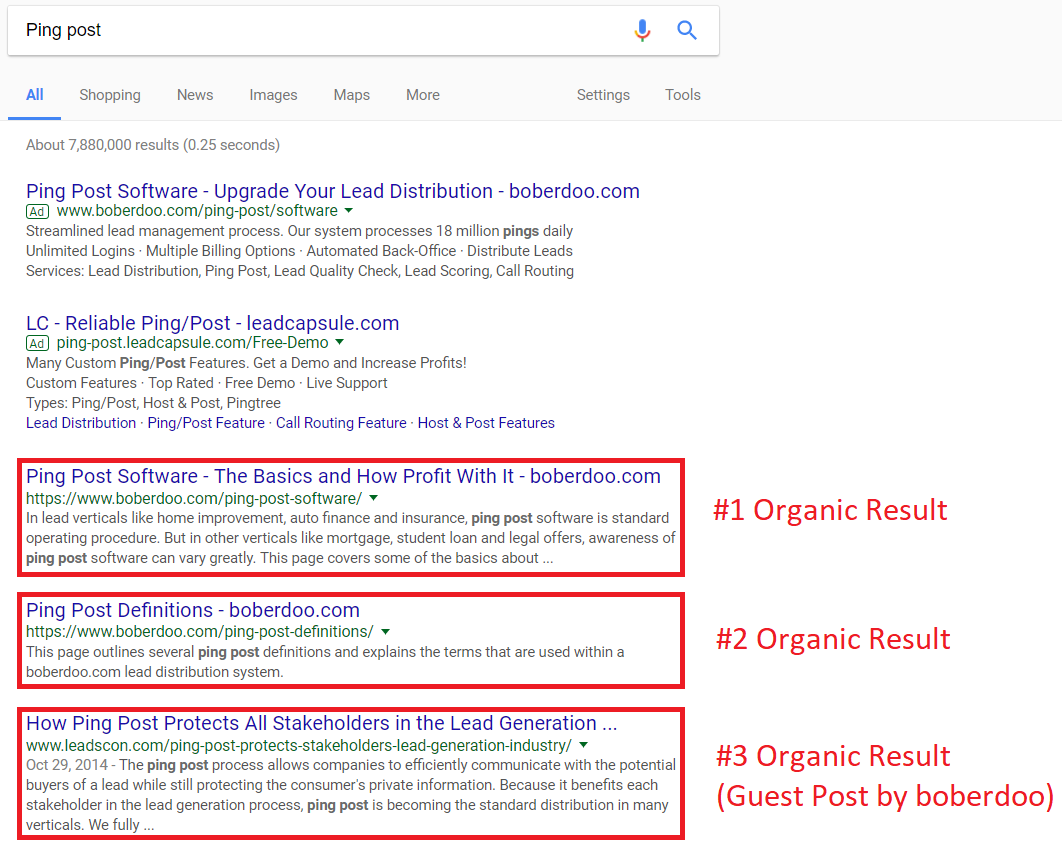The height and width of the screenshot is (845, 1062).
Task: Open the Lead Distribution sitelink
Action: 81,423
